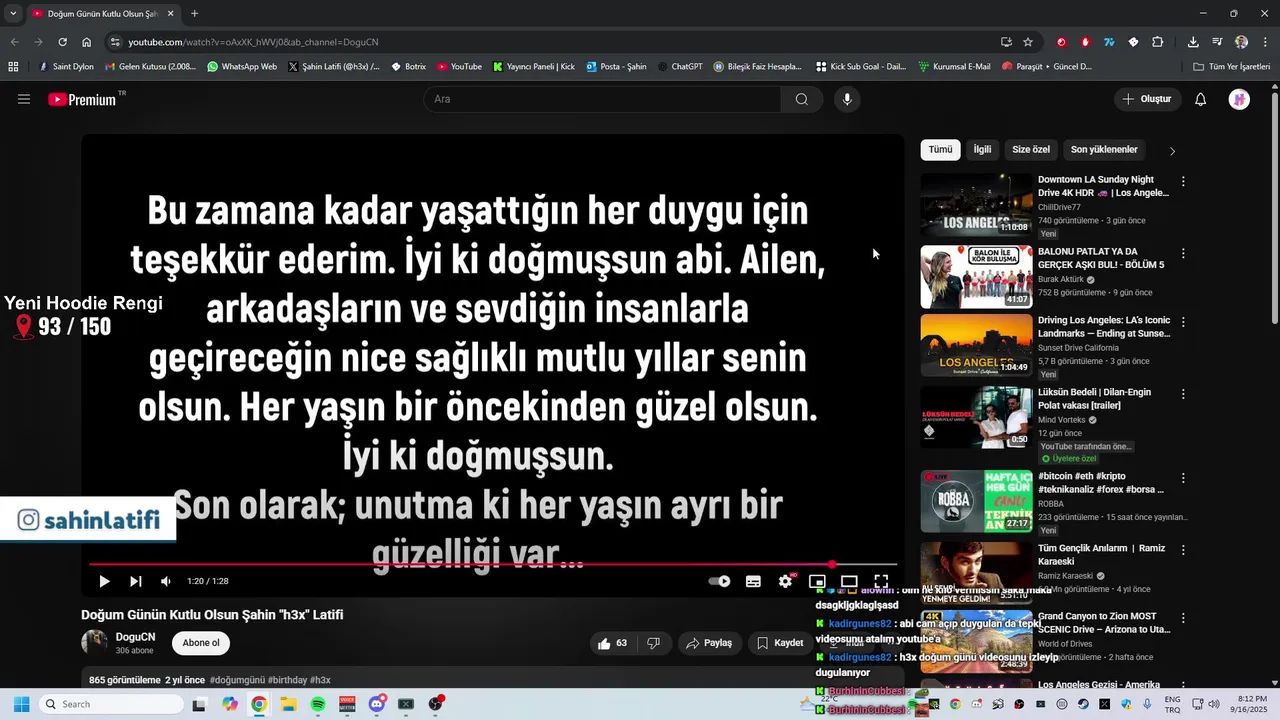This screenshot has width=1280, height=720.
Task: Open Chrome downloads
Action: 1193,42
